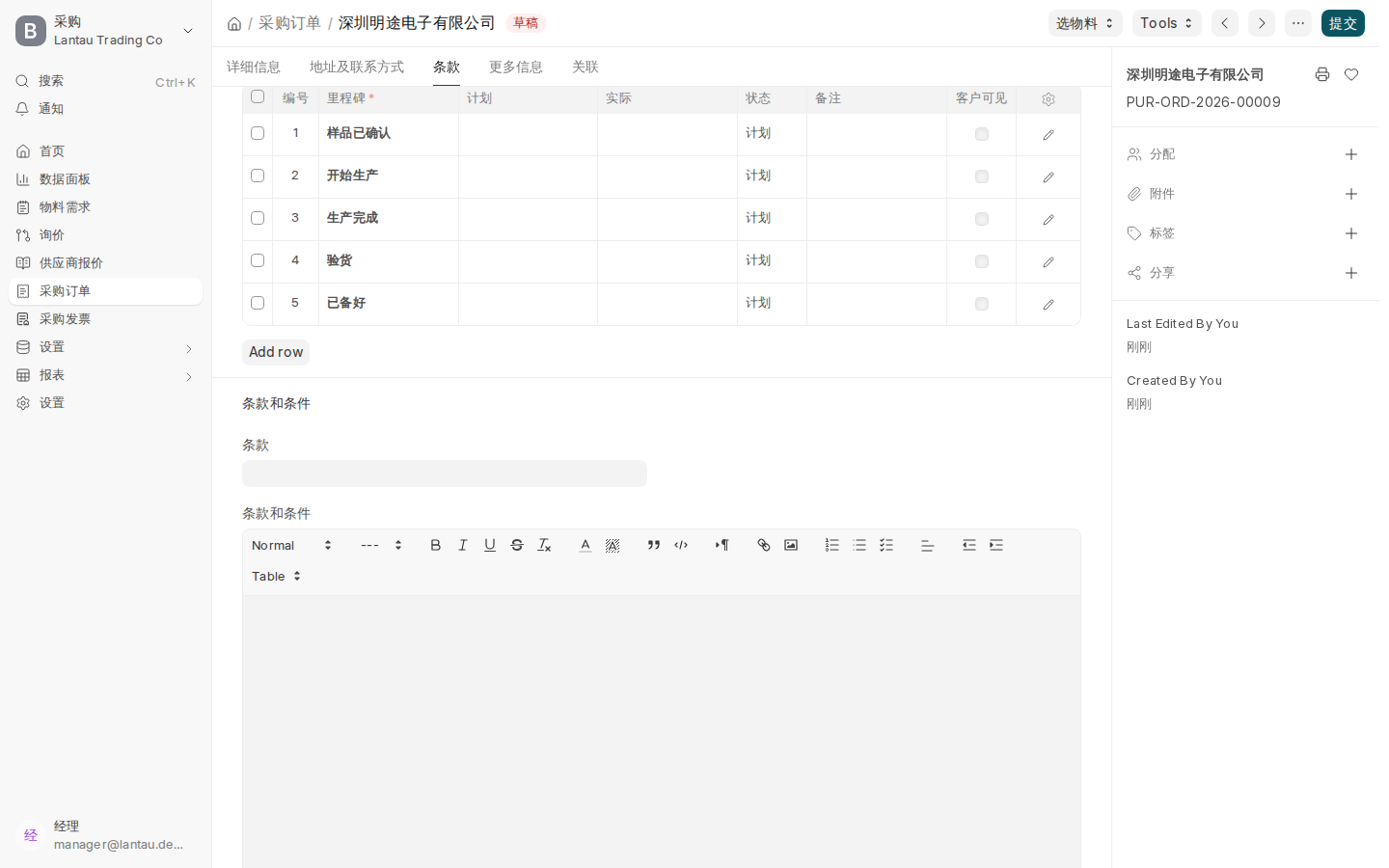This screenshot has height=868, width=1389.
Task: Open milestone table settings gear
Action: coord(1049,98)
